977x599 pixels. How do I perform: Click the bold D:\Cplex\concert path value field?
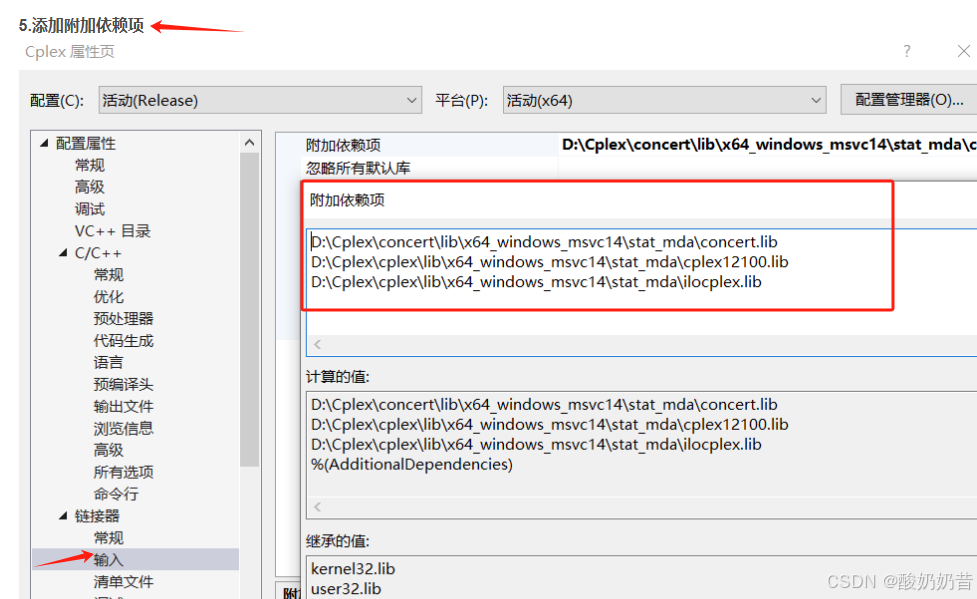pos(769,145)
